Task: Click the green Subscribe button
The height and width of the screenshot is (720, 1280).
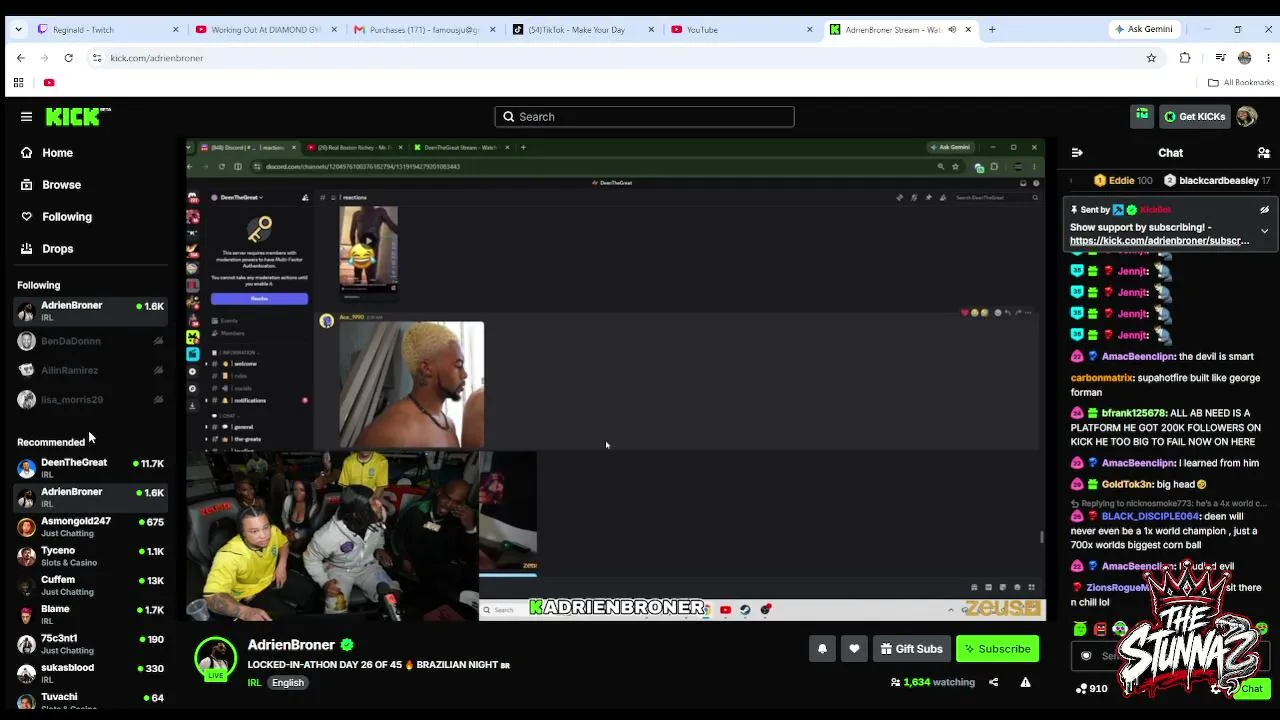Action: [x=997, y=649]
